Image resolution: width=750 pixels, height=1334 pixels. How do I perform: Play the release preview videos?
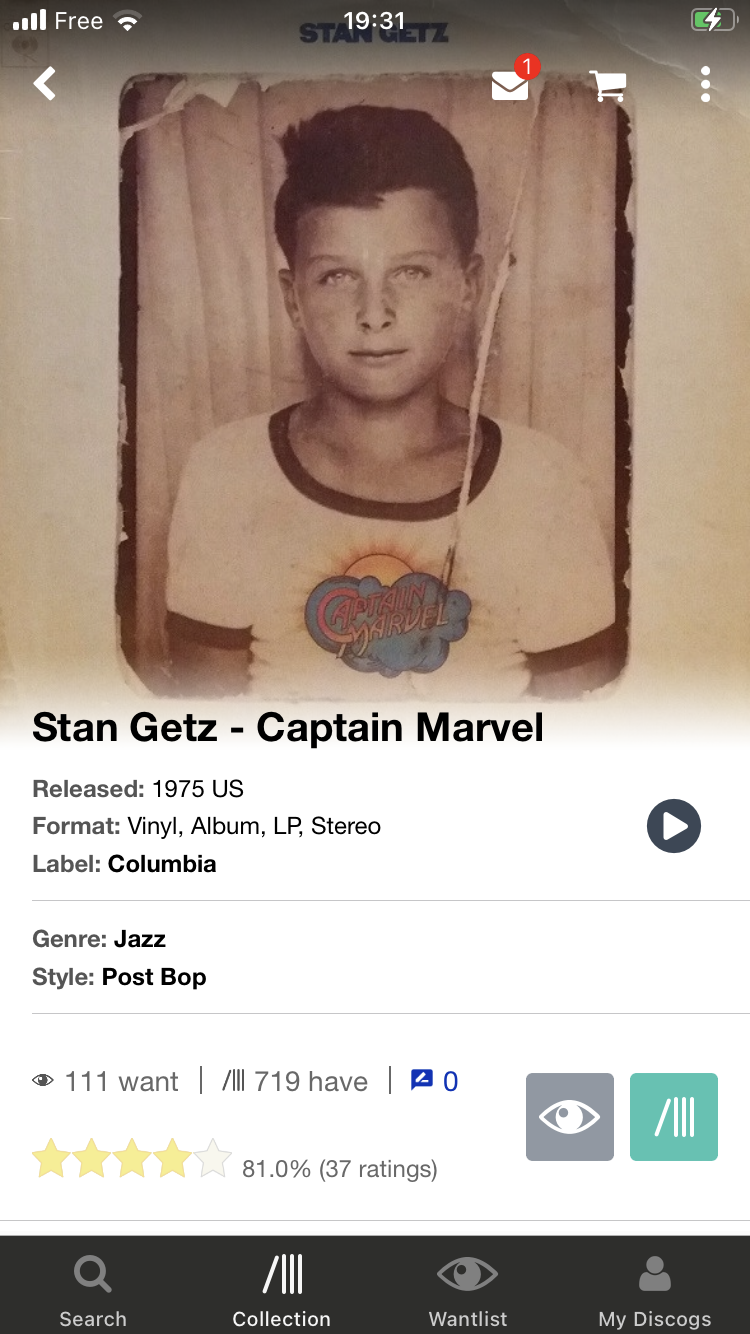[x=673, y=826]
